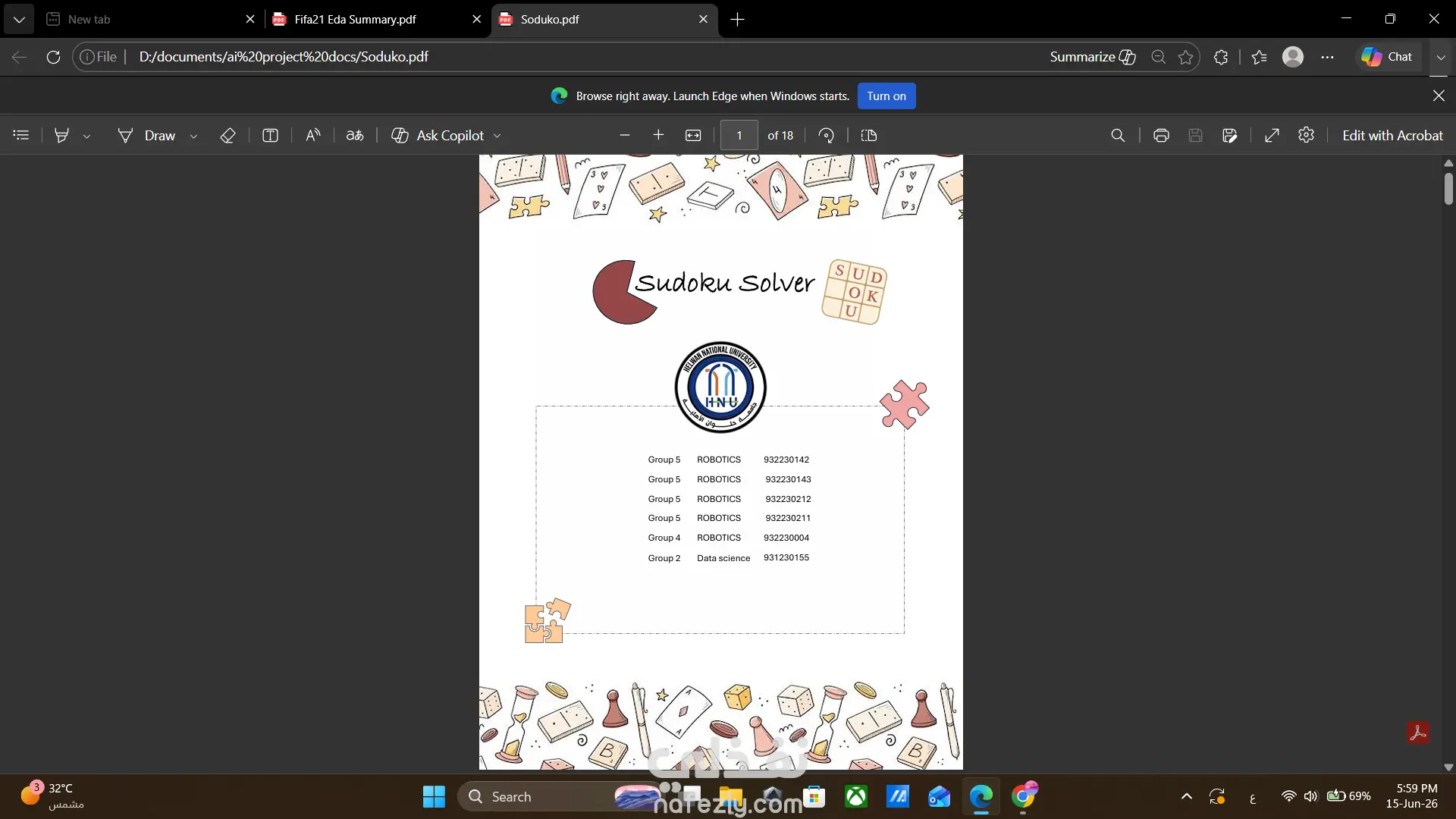This screenshot has width=1456, height=819.
Task: Print the Soduko PDF
Action: pos(1161,135)
